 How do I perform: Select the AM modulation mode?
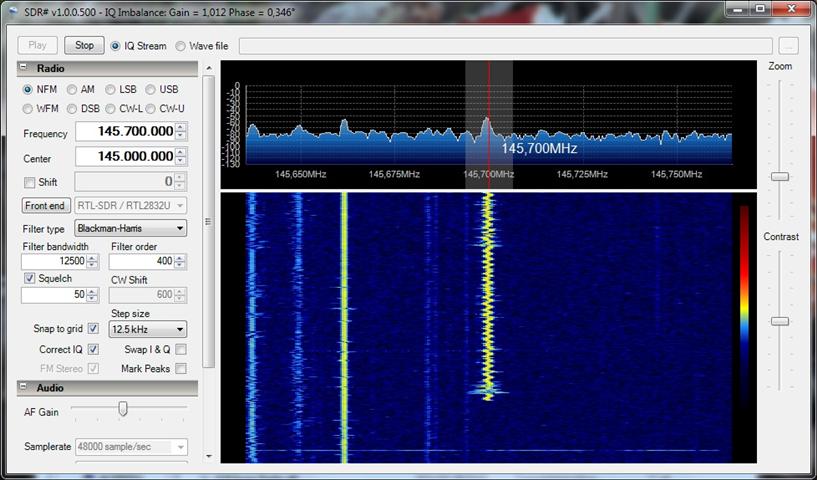tap(72, 89)
